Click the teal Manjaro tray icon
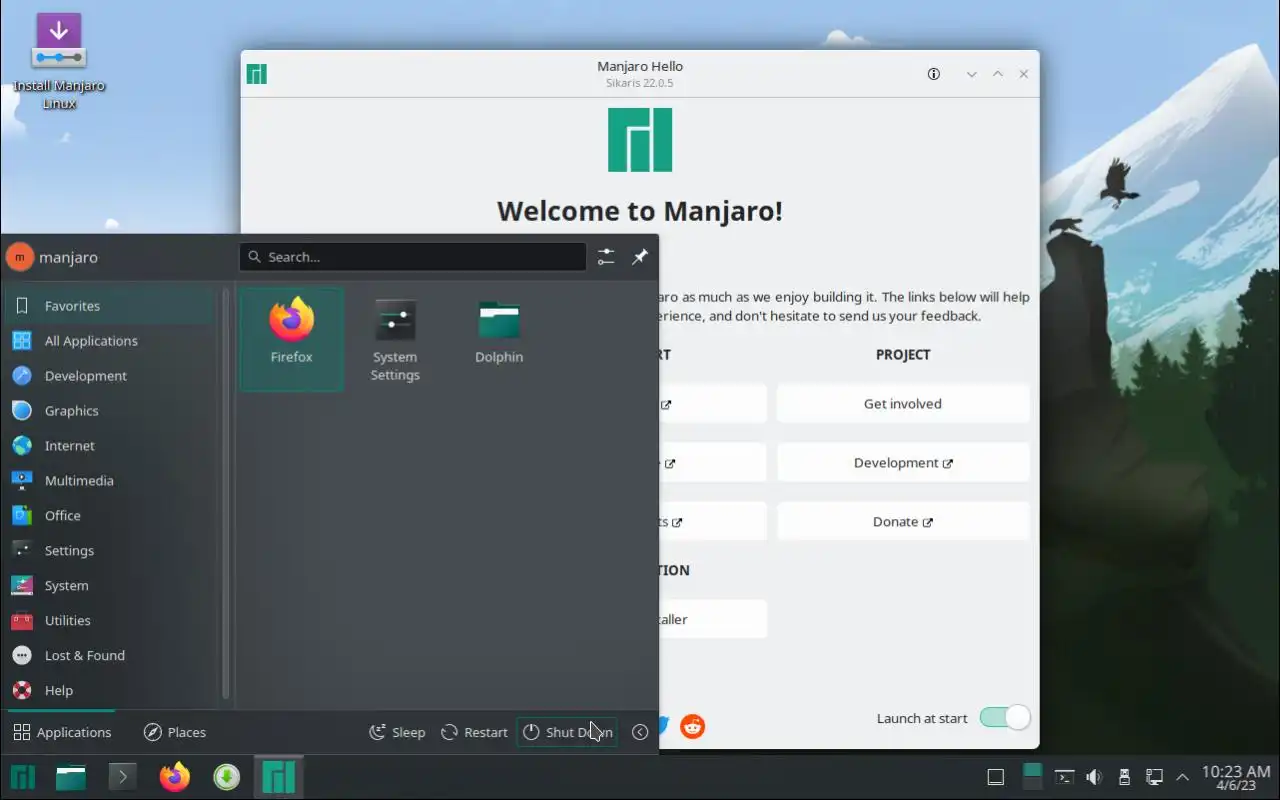Screen dimensions: 1280x800 coord(1033,777)
